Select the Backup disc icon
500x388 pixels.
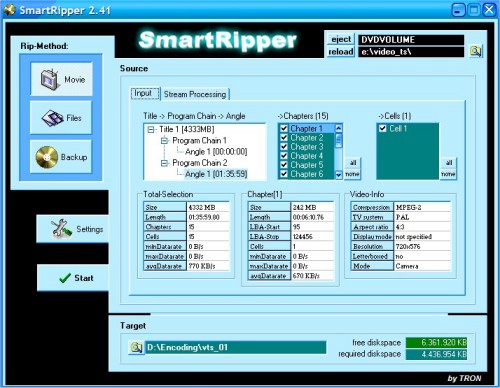[47, 157]
